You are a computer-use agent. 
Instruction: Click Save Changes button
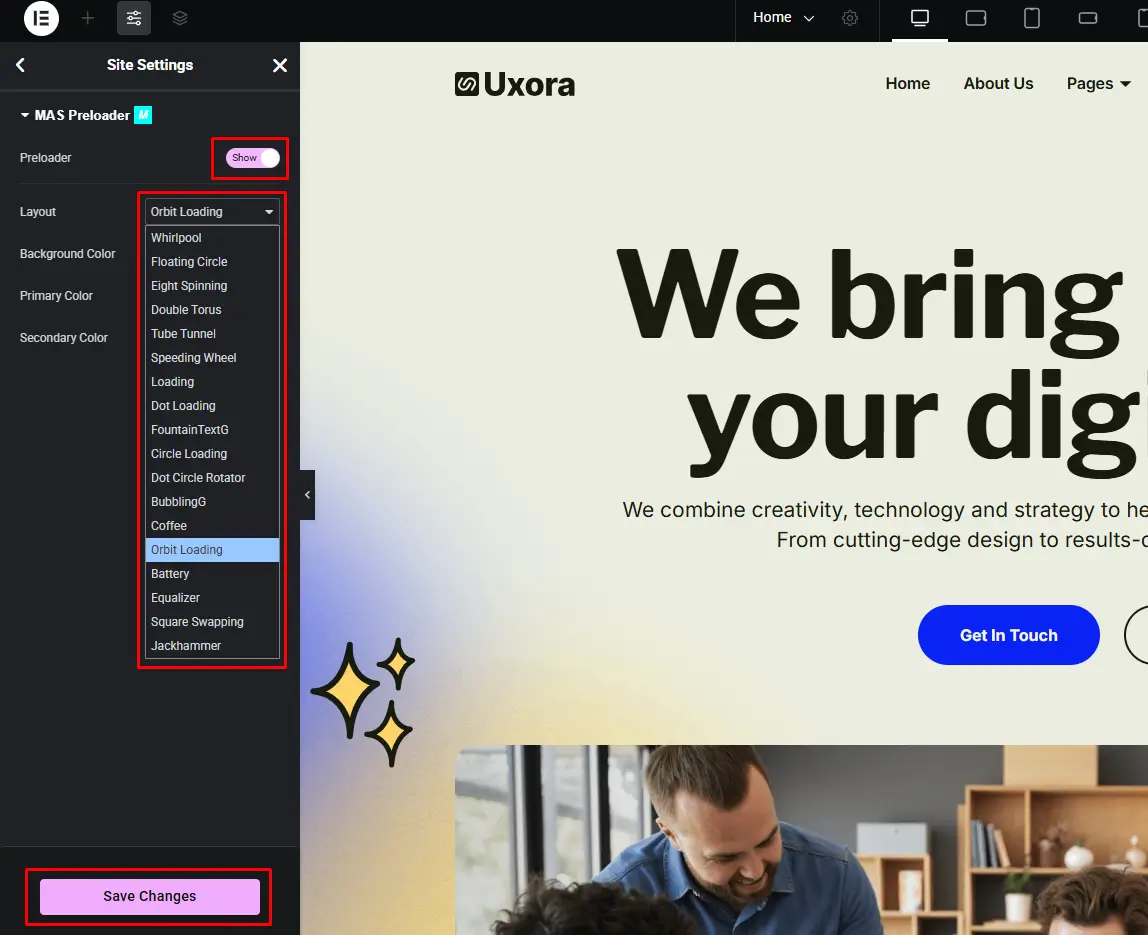[x=149, y=896]
